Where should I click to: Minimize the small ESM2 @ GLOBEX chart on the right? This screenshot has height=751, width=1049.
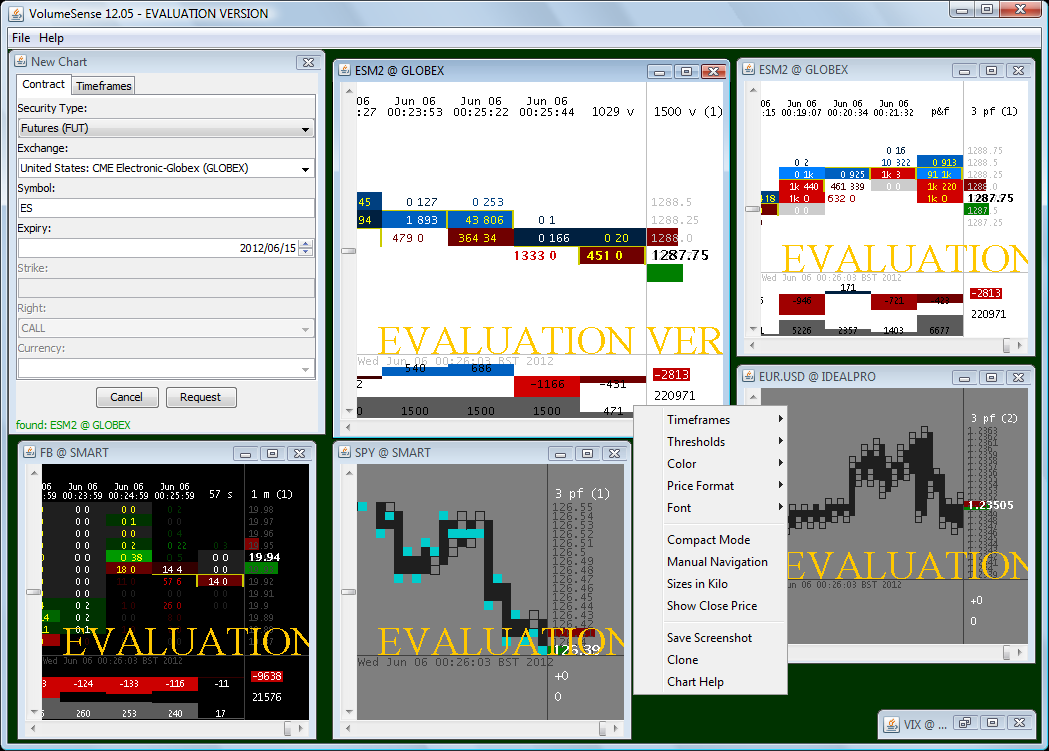(x=964, y=71)
